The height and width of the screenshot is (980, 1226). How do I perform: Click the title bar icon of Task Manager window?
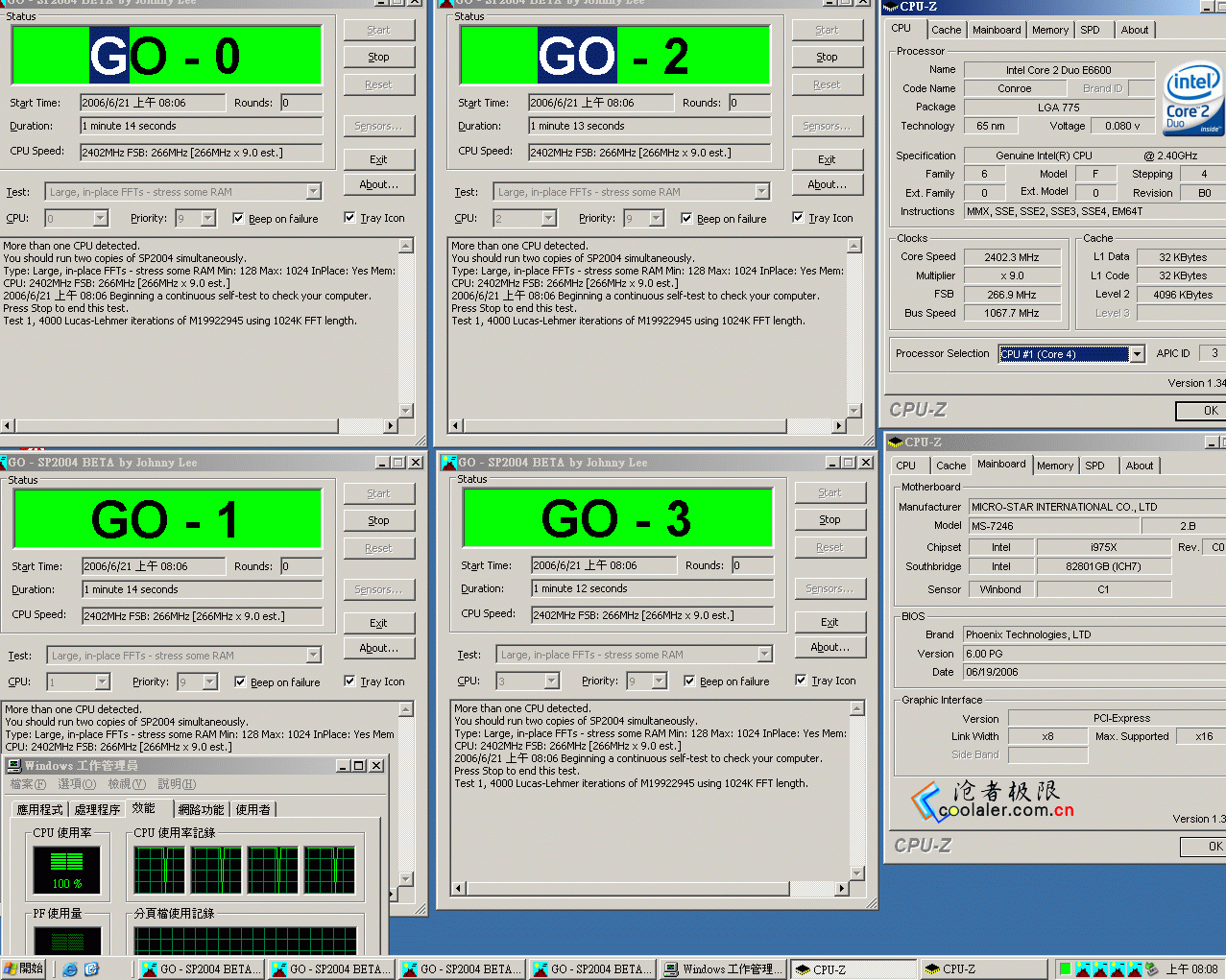pyautogui.click(x=14, y=766)
